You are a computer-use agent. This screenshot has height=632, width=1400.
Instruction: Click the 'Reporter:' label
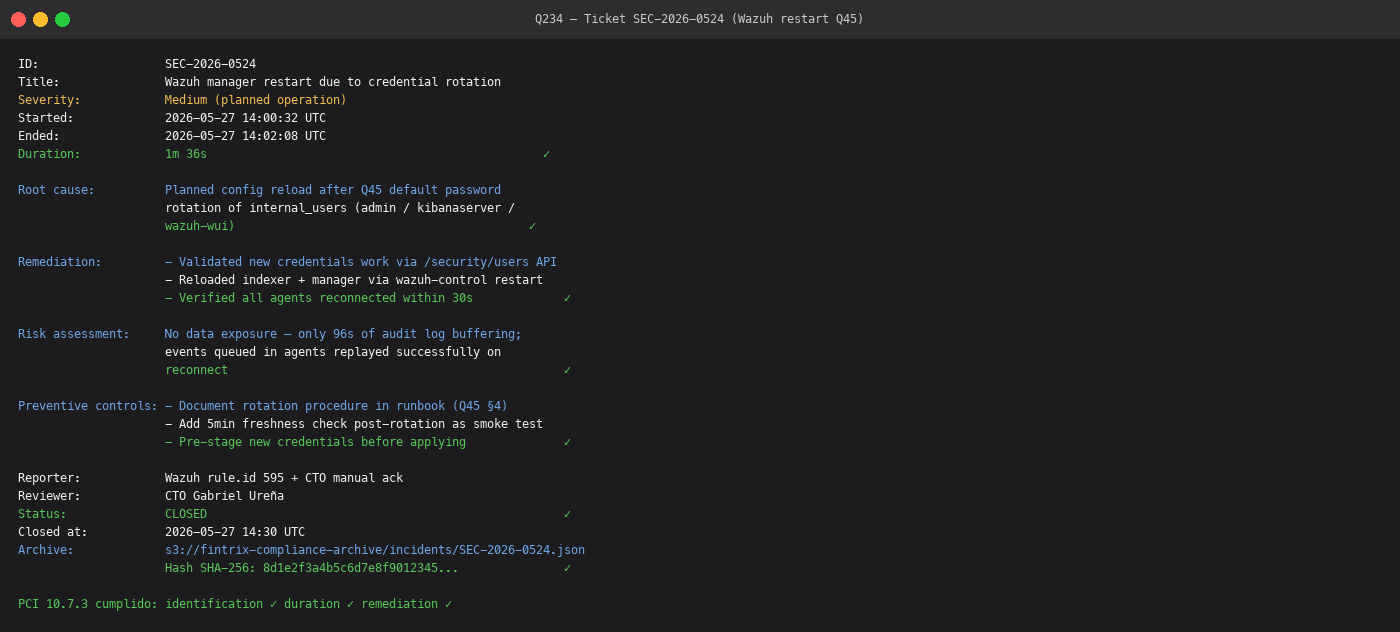coord(49,478)
